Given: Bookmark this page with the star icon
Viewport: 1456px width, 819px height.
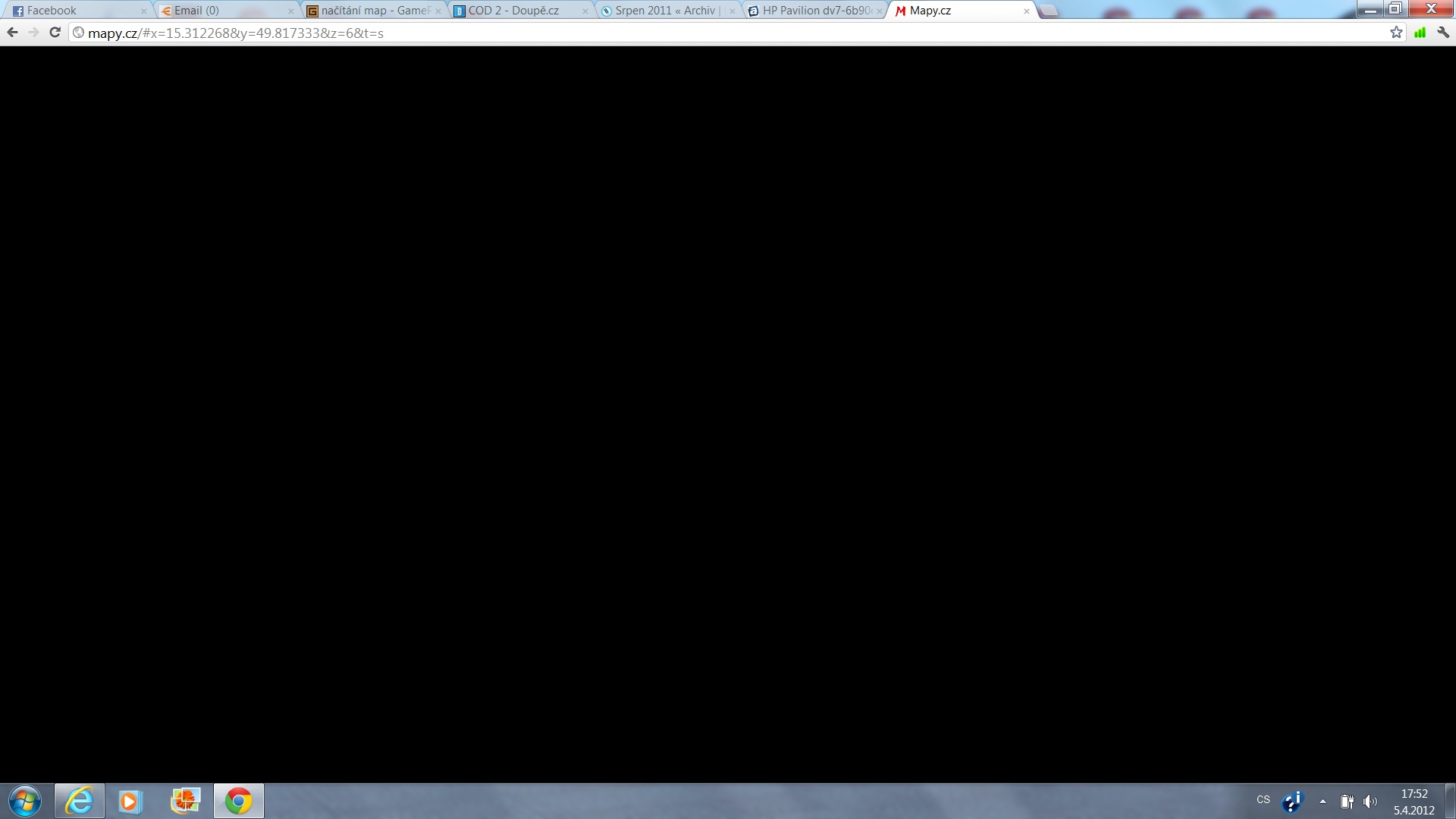Looking at the screenshot, I should tap(1396, 33).
